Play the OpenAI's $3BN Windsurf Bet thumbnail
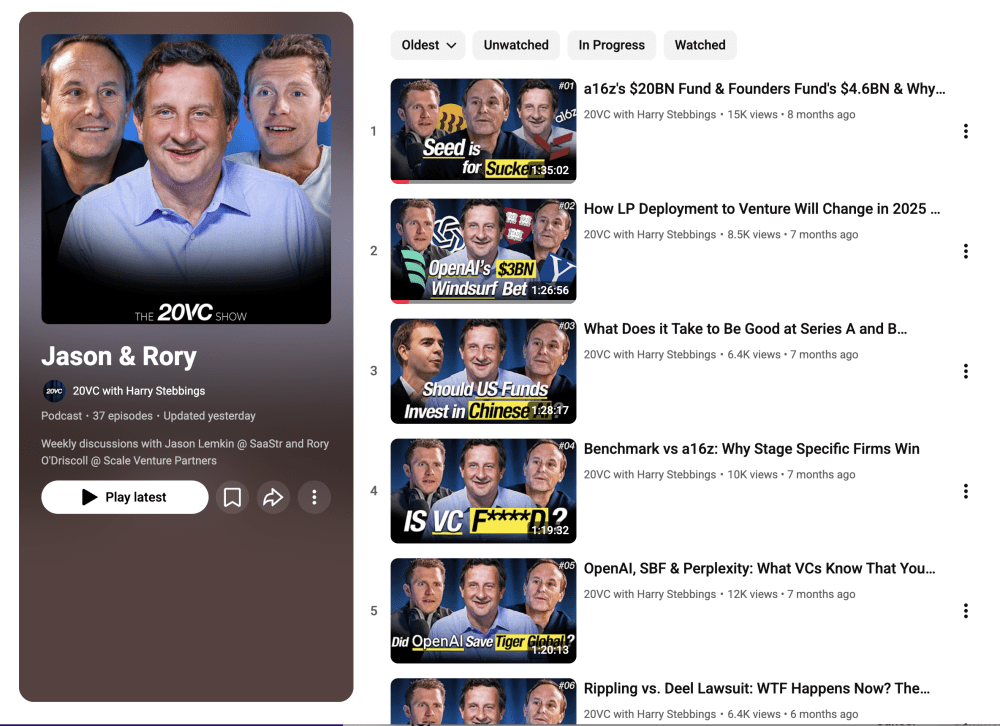Image resolution: width=1000 pixels, height=726 pixels. 483,251
